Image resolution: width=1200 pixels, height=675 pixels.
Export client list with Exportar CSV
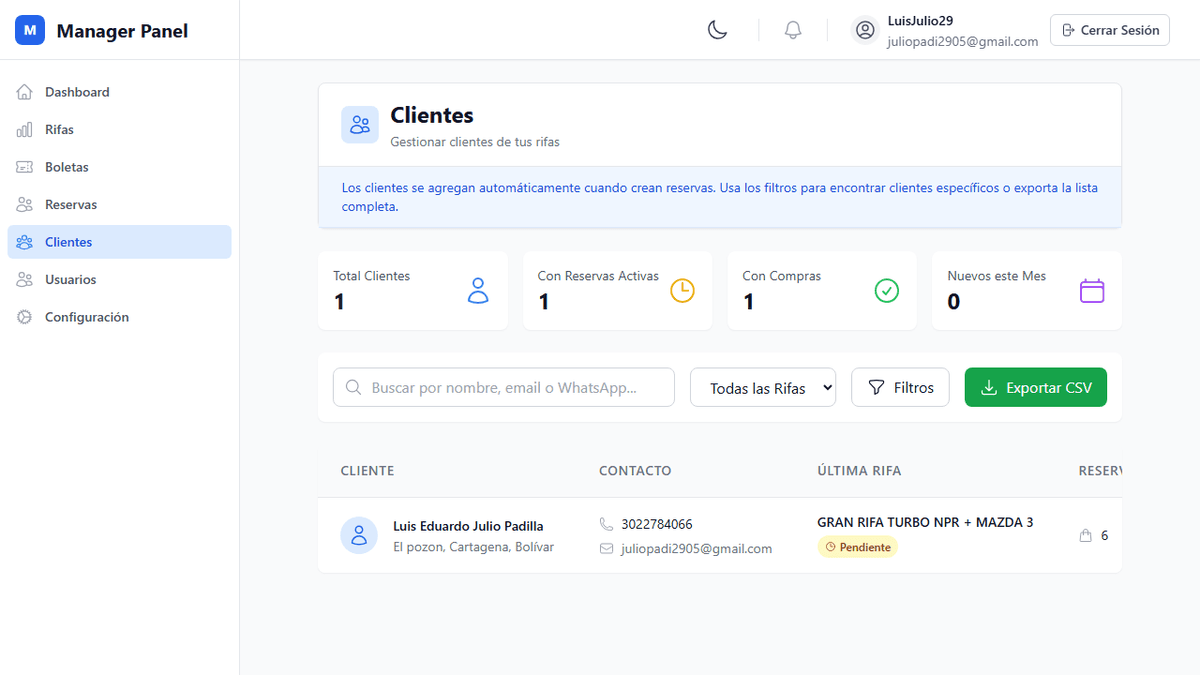tap(1035, 388)
